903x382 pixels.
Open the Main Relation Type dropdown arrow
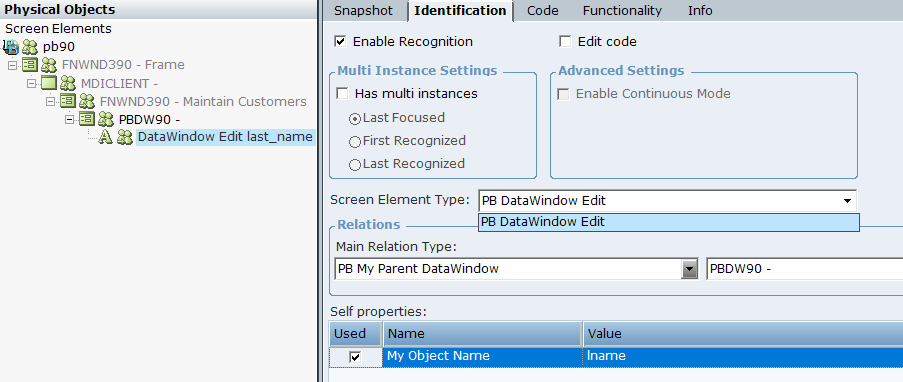coord(689,269)
